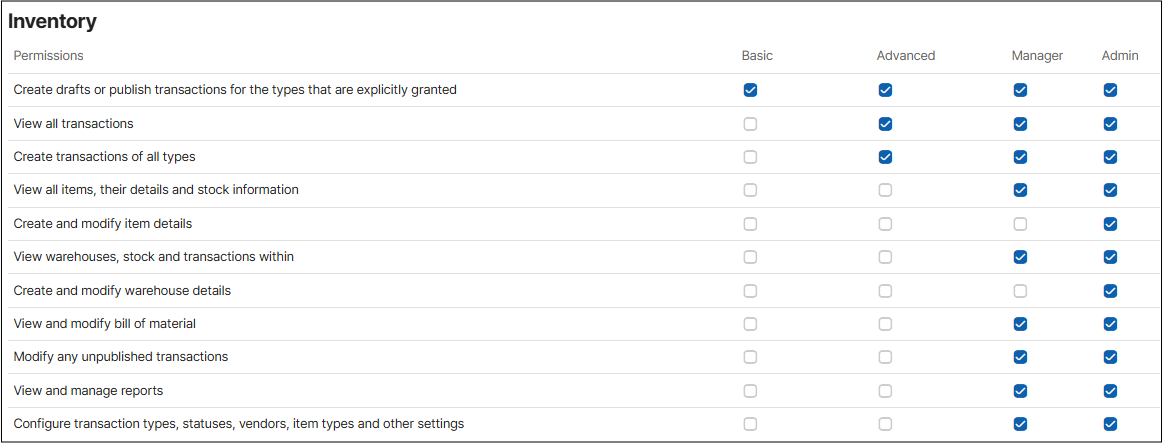Click the Advanced column header
Viewport: 1163px width, 443px height.
pos(906,56)
